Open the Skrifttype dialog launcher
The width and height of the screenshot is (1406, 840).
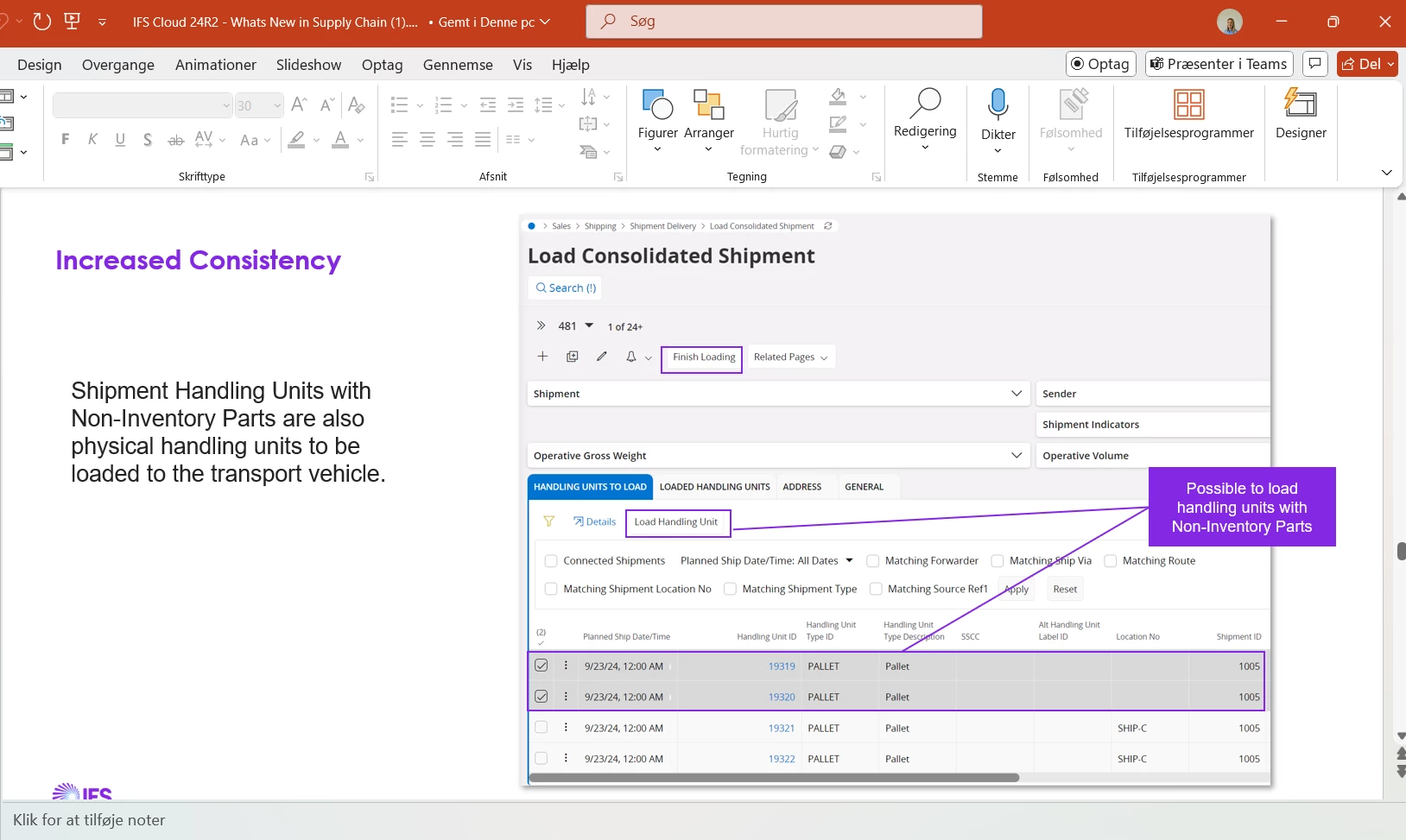click(x=370, y=177)
